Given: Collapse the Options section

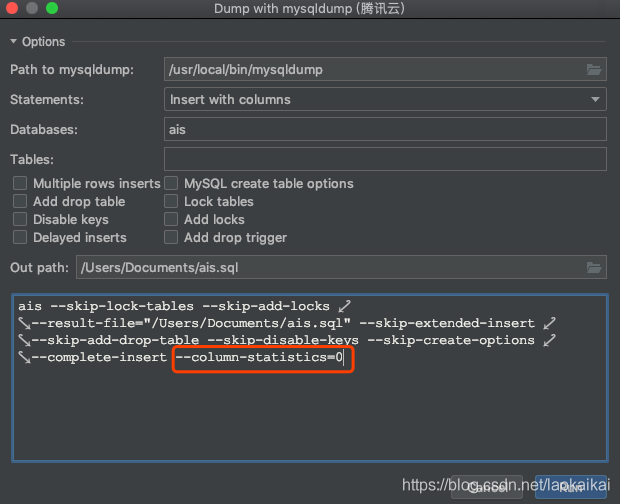Looking at the screenshot, I should click(x=13, y=41).
